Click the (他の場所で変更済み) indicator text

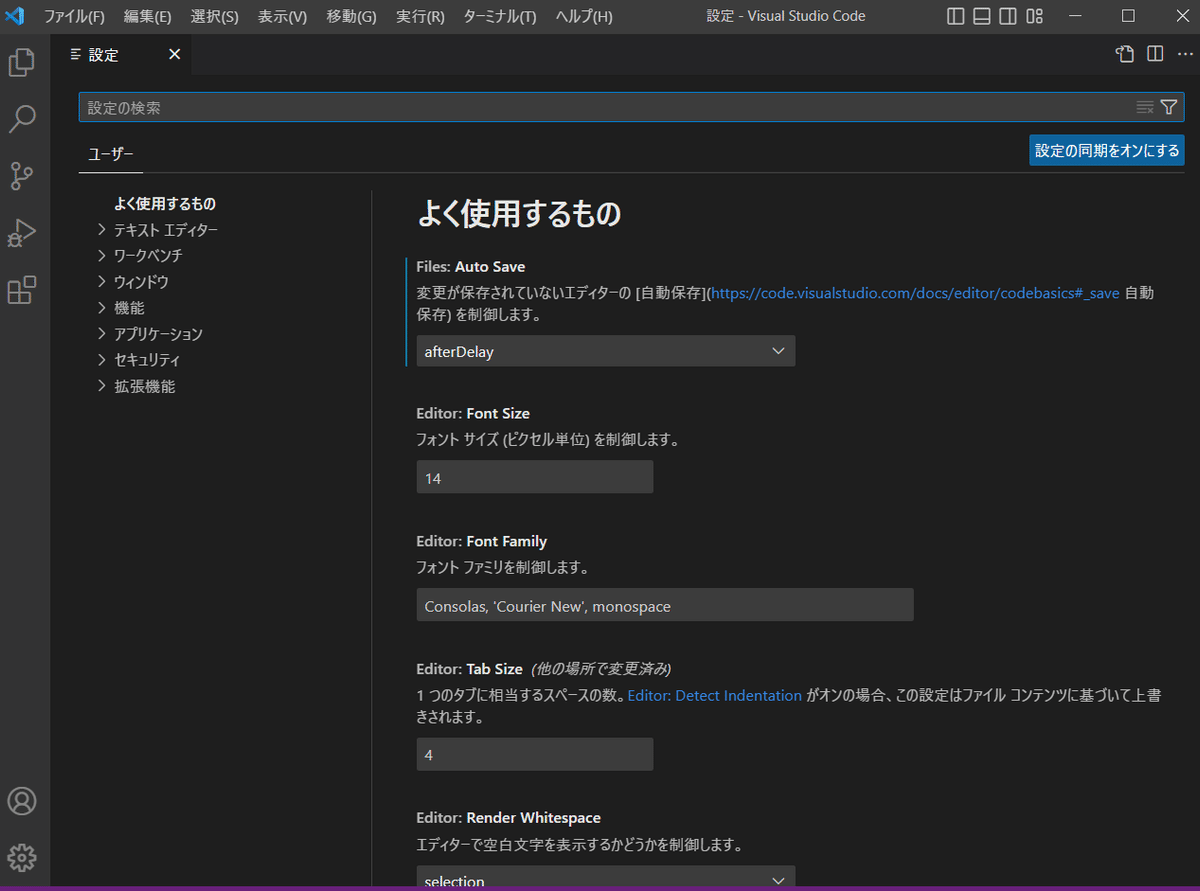(601, 669)
